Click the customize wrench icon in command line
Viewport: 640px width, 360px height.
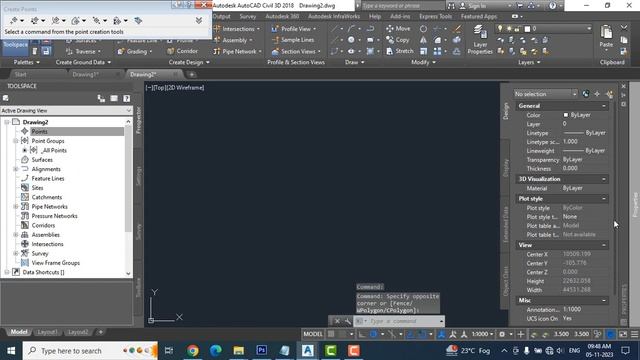[x=347, y=321]
